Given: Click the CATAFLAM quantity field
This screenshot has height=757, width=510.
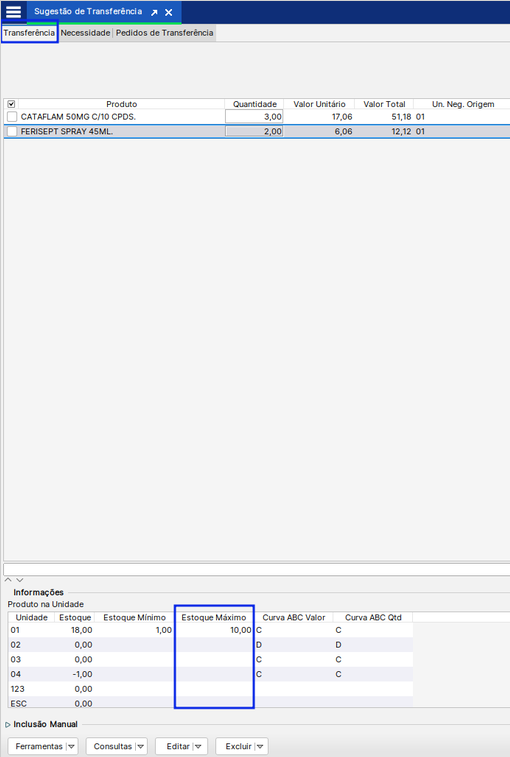Looking at the screenshot, I should point(254,117).
